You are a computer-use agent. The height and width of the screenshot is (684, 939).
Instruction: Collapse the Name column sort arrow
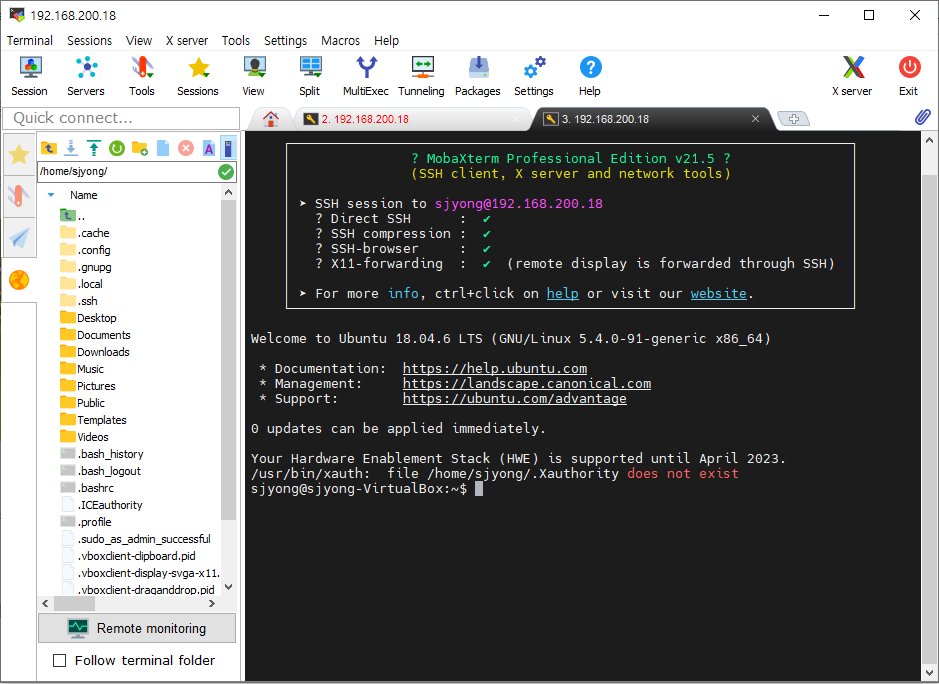[x=51, y=195]
